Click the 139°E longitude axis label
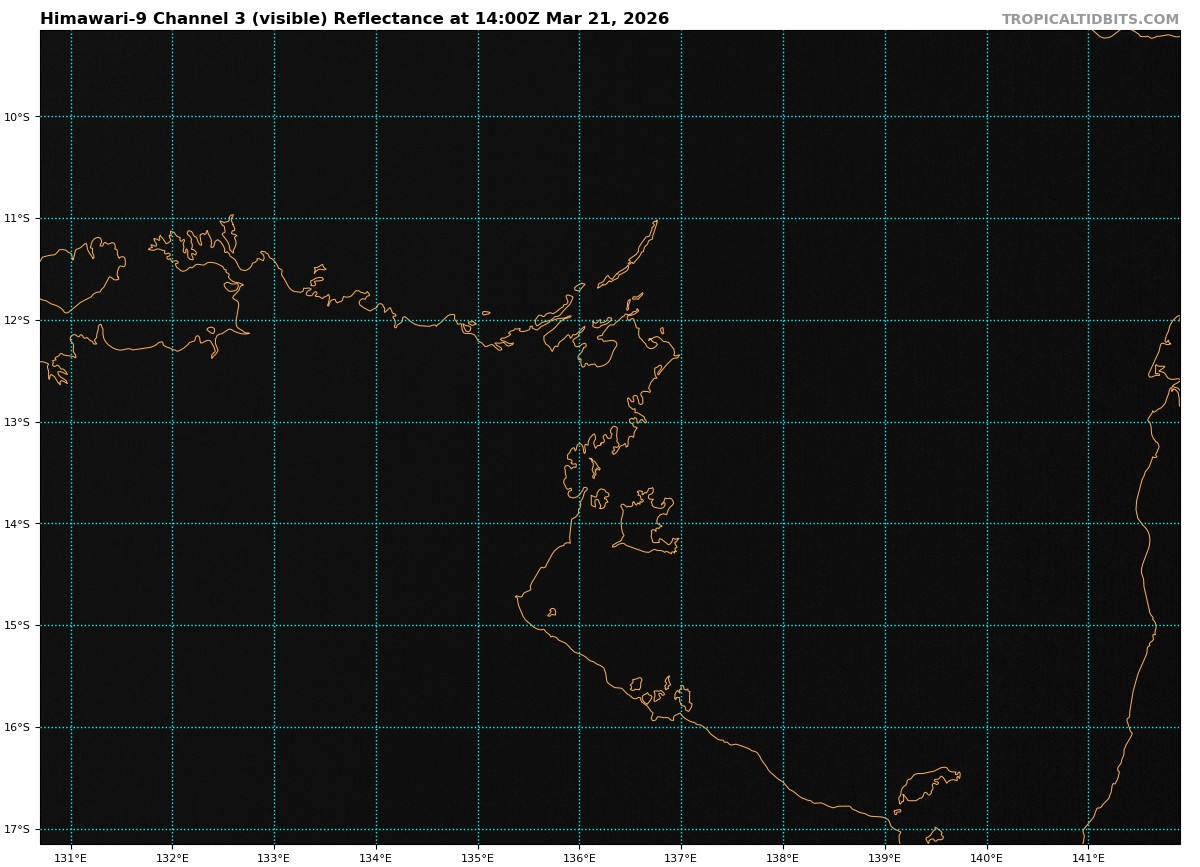This screenshot has height=867, width=1200. click(x=885, y=857)
